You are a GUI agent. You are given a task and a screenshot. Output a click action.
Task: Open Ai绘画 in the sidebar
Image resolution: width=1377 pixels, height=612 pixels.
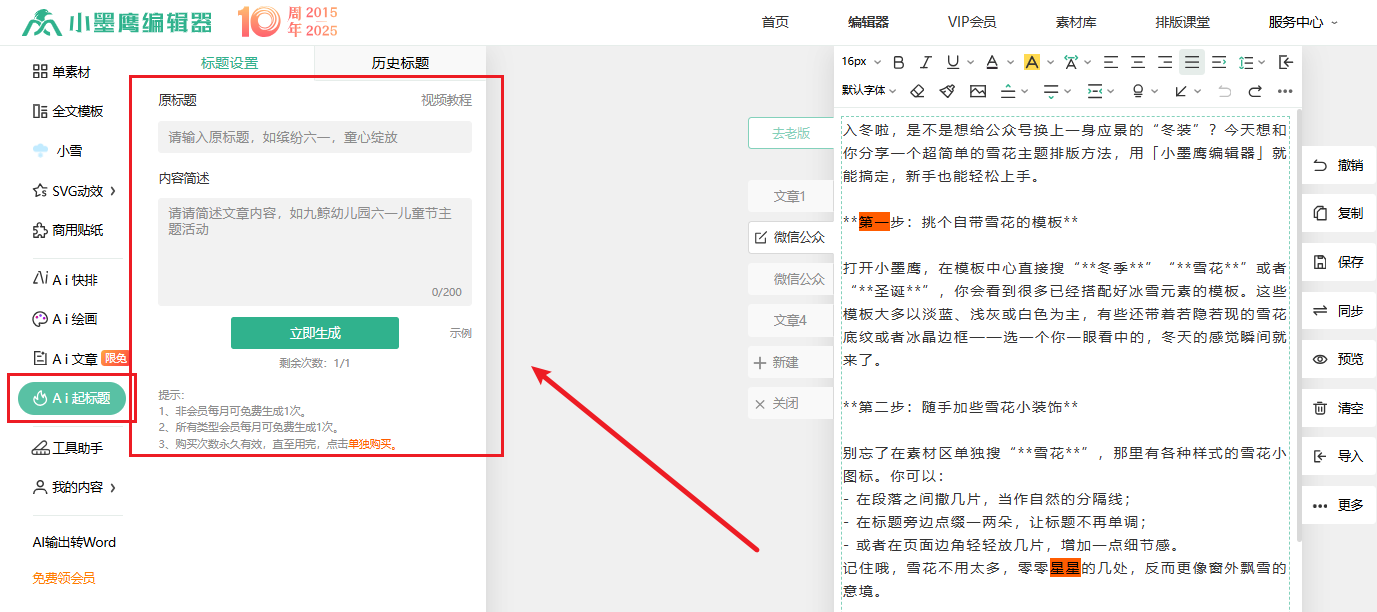pos(65,319)
